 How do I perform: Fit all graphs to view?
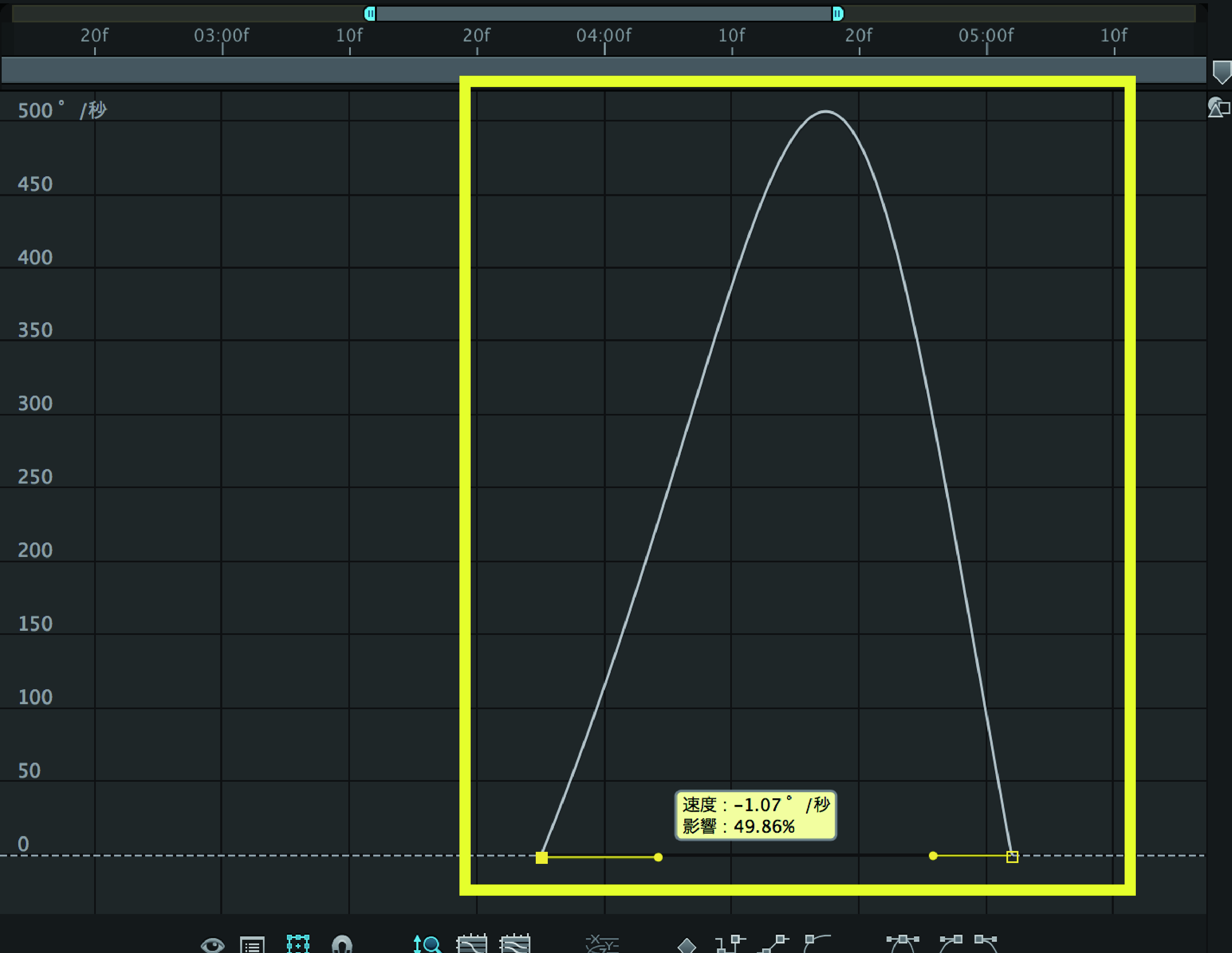pyautogui.click(x=515, y=944)
